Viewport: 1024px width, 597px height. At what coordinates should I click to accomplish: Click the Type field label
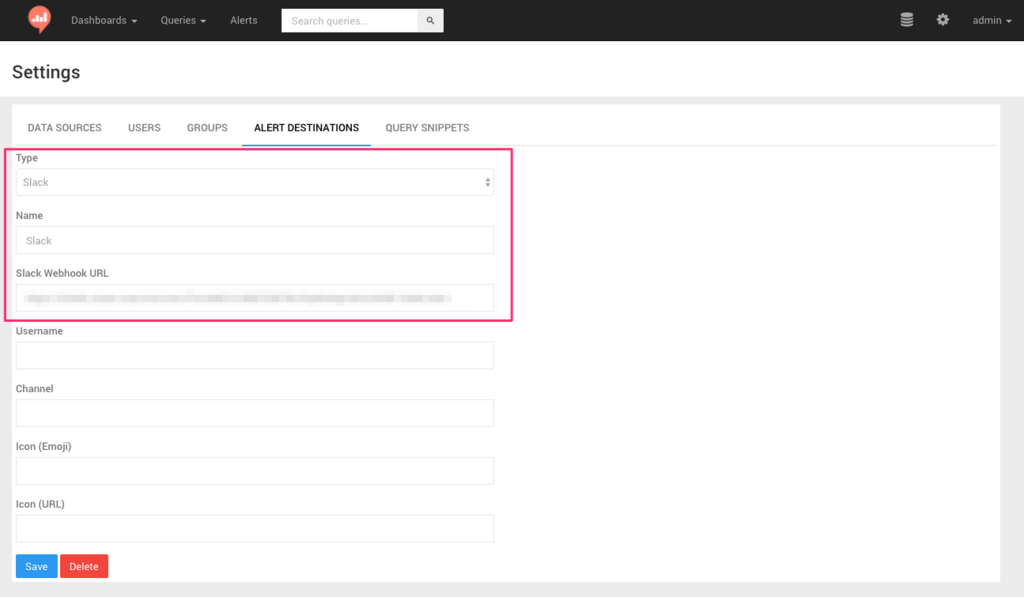27,158
